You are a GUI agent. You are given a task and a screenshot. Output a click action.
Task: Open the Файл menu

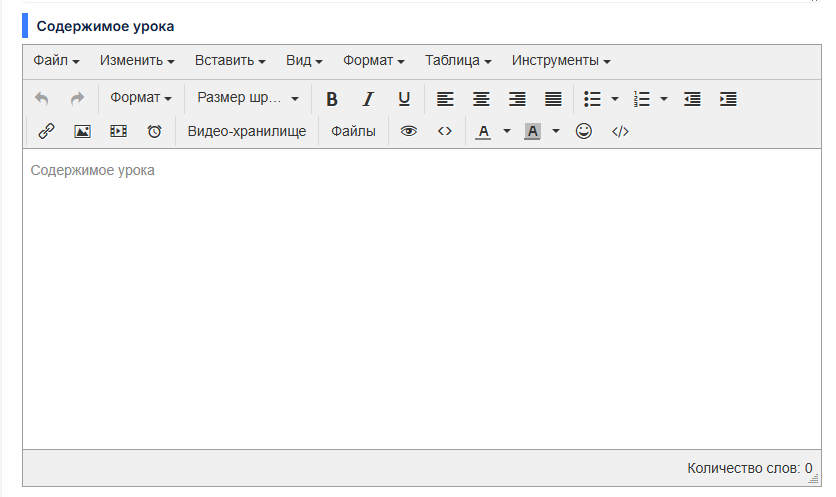tap(56, 60)
